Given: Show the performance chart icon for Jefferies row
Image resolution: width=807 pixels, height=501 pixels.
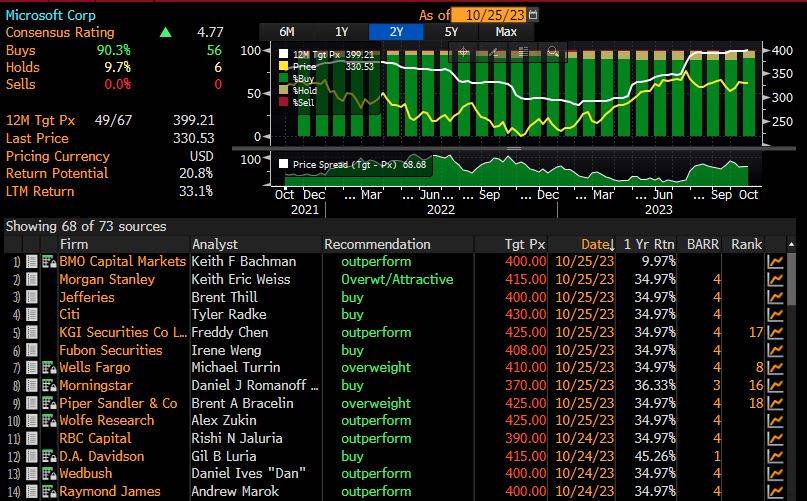Looking at the screenshot, I should [x=775, y=297].
